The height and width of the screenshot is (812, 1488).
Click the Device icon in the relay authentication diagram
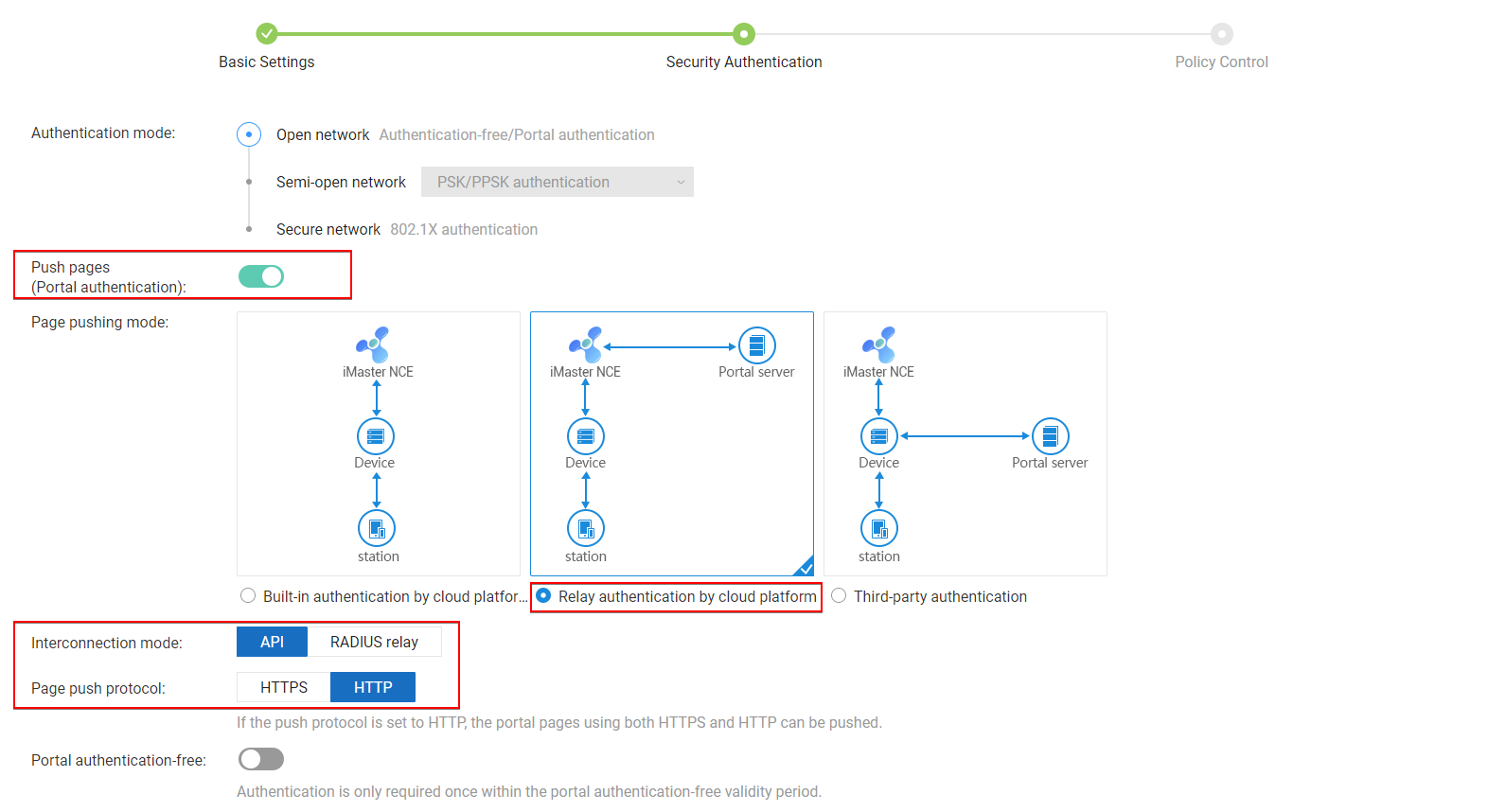point(585,436)
